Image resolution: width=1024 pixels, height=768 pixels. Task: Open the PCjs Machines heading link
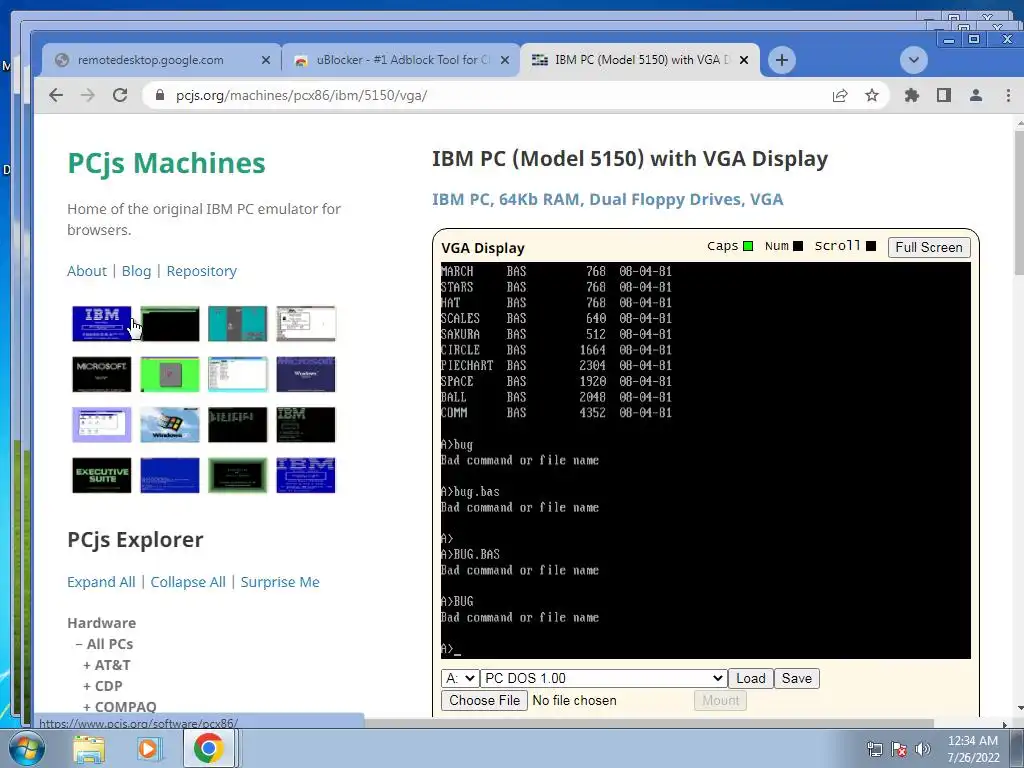point(167,163)
